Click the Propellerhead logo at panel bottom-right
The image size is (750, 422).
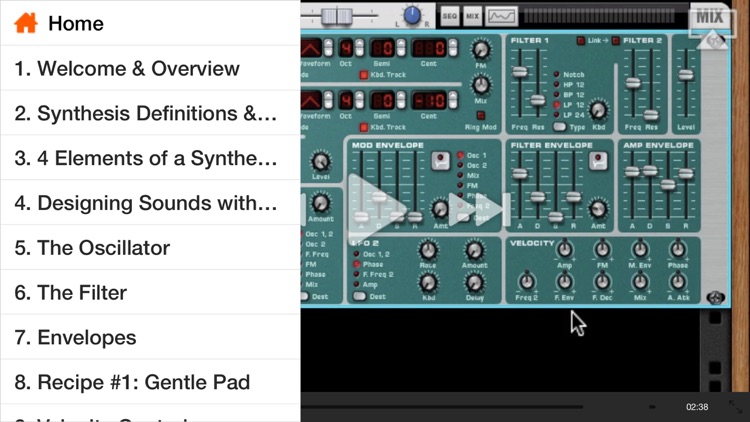pos(716,298)
